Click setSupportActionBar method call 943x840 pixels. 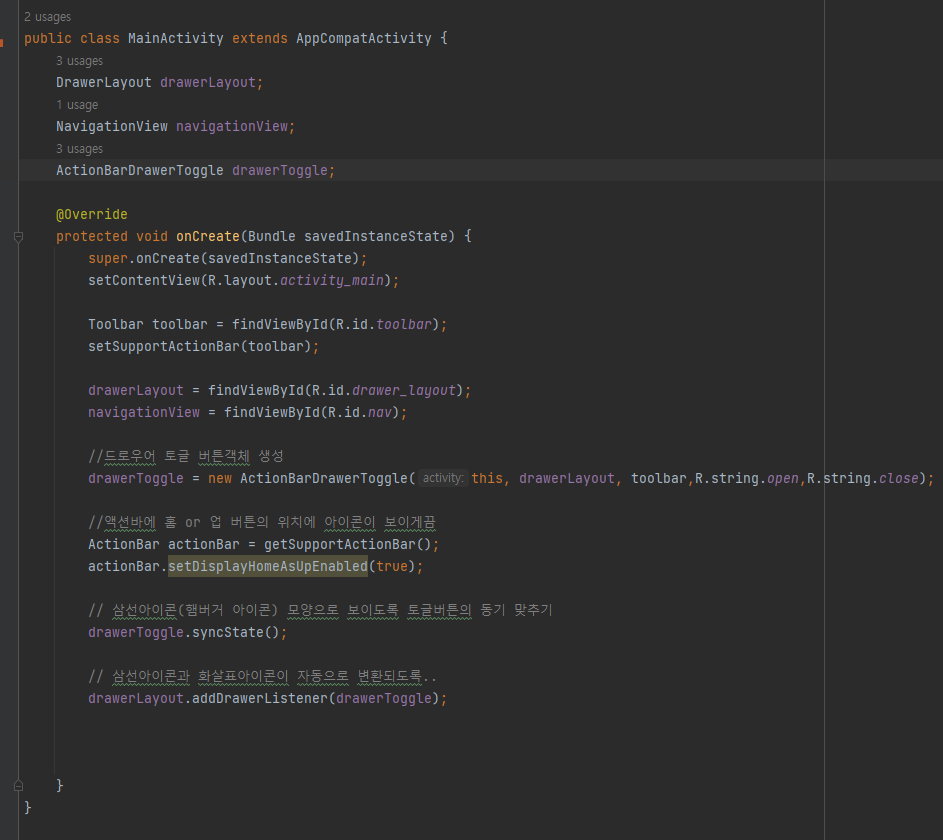pyautogui.click(x=164, y=346)
